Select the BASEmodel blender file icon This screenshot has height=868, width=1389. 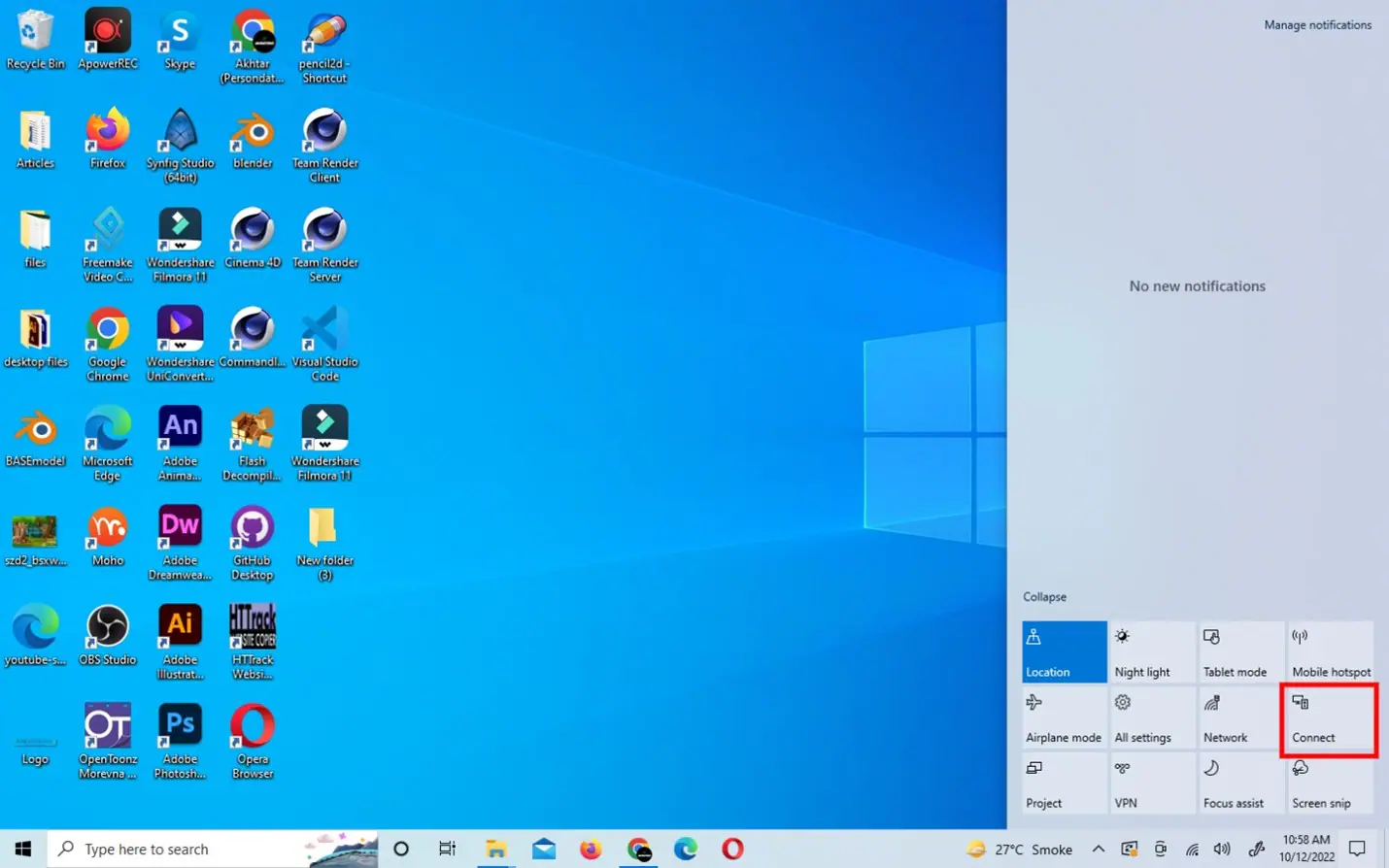click(x=35, y=437)
